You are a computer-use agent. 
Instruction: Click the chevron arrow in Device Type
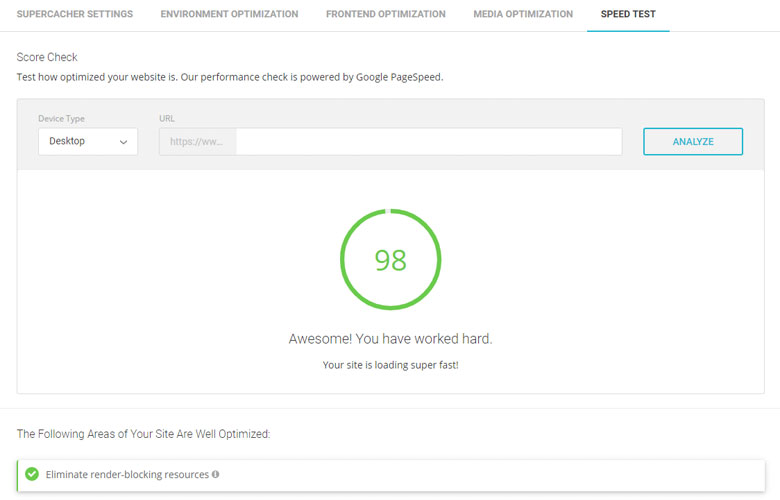point(124,142)
